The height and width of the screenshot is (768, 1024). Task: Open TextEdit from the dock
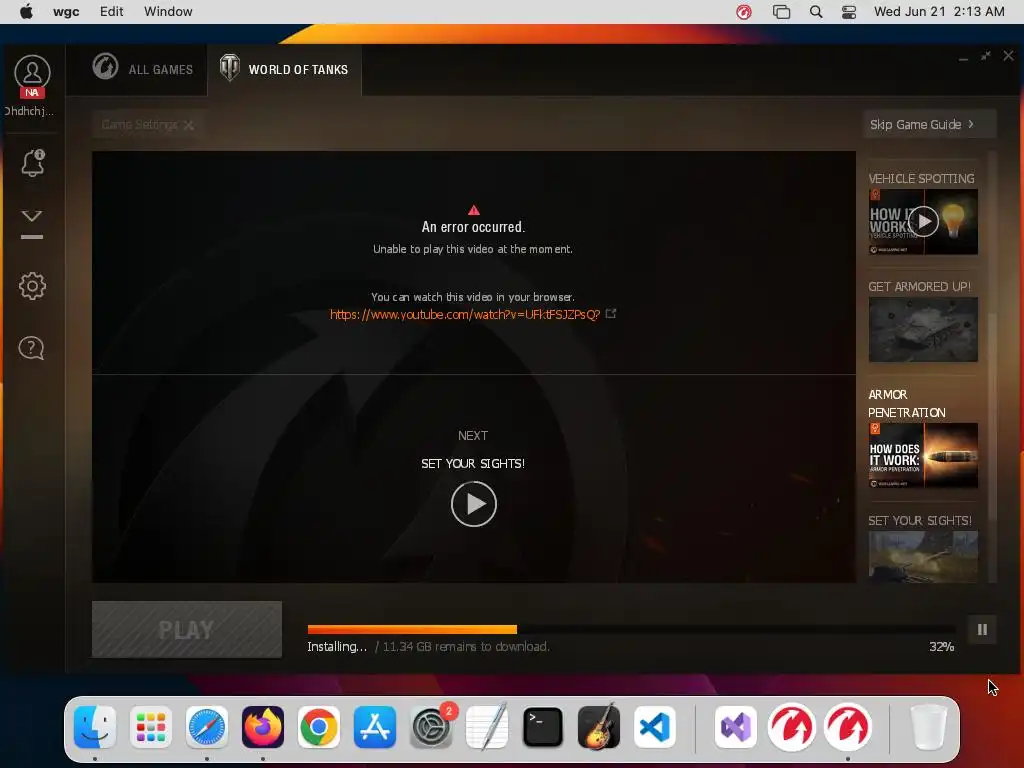pyautogui.click(x=487, y=727)
